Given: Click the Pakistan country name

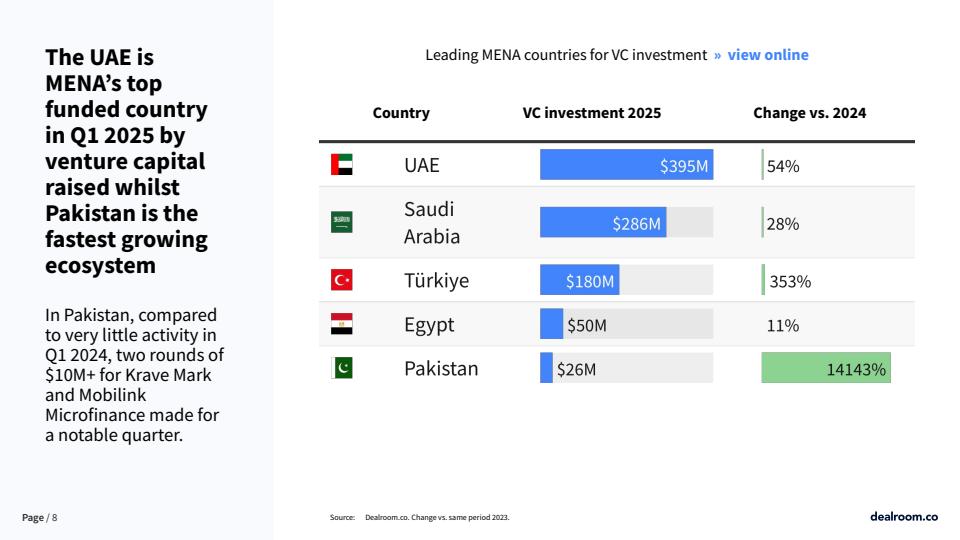Looking at the screenshot, I should click(x=441, y=368).
